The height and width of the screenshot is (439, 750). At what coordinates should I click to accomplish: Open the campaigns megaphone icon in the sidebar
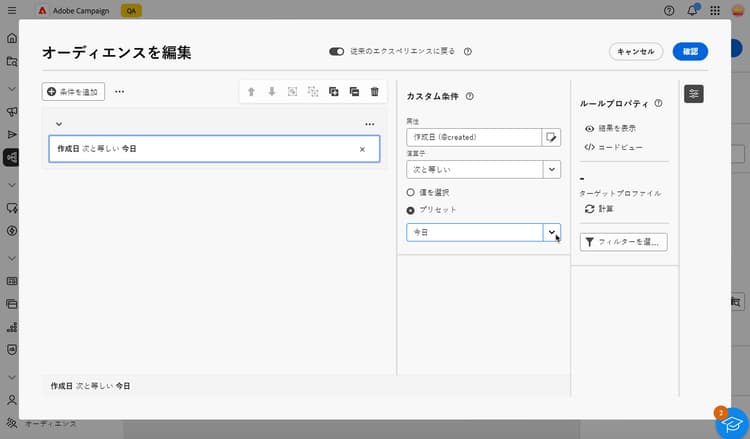pyautogui.click(x=12, y=111)
